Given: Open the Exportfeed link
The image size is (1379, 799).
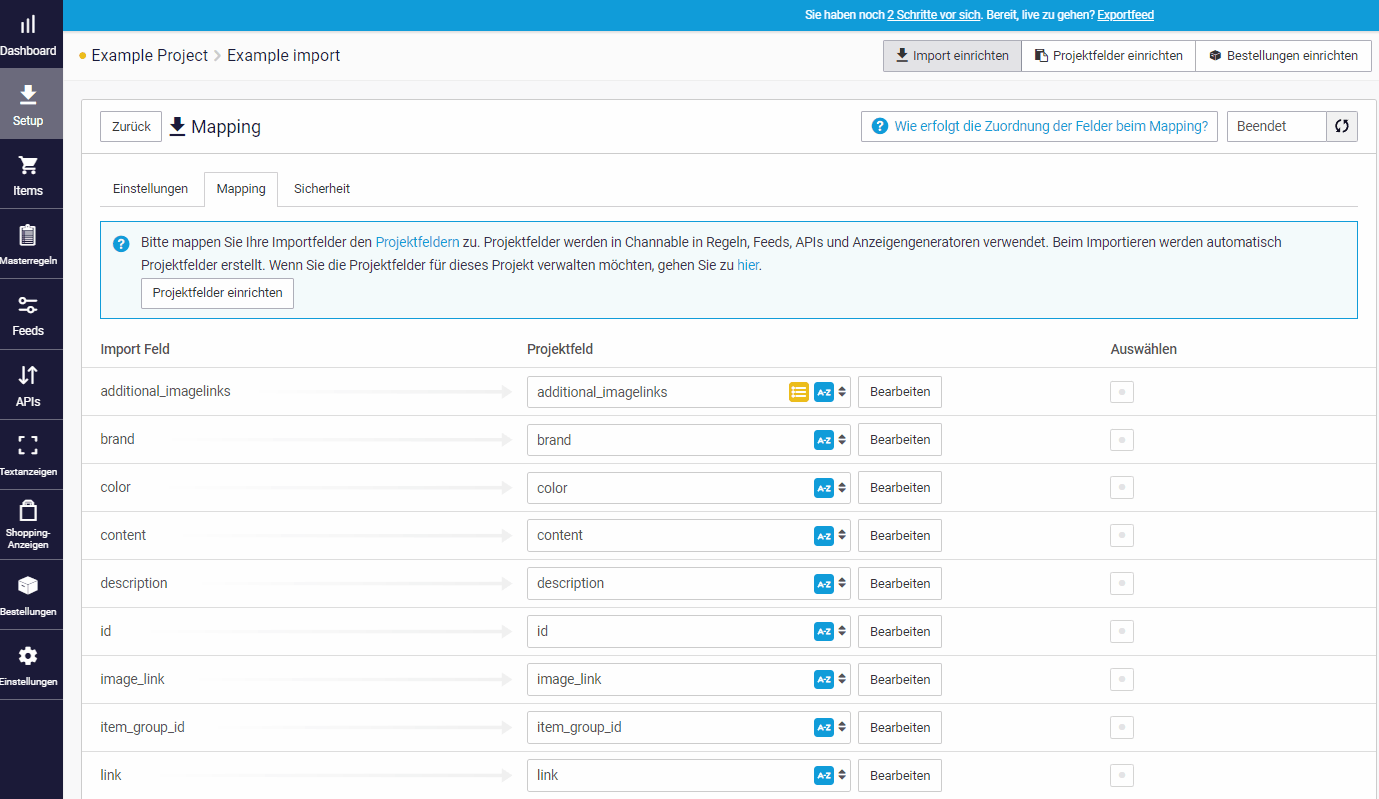Looking at the screenshot, I should [1125, 14].
